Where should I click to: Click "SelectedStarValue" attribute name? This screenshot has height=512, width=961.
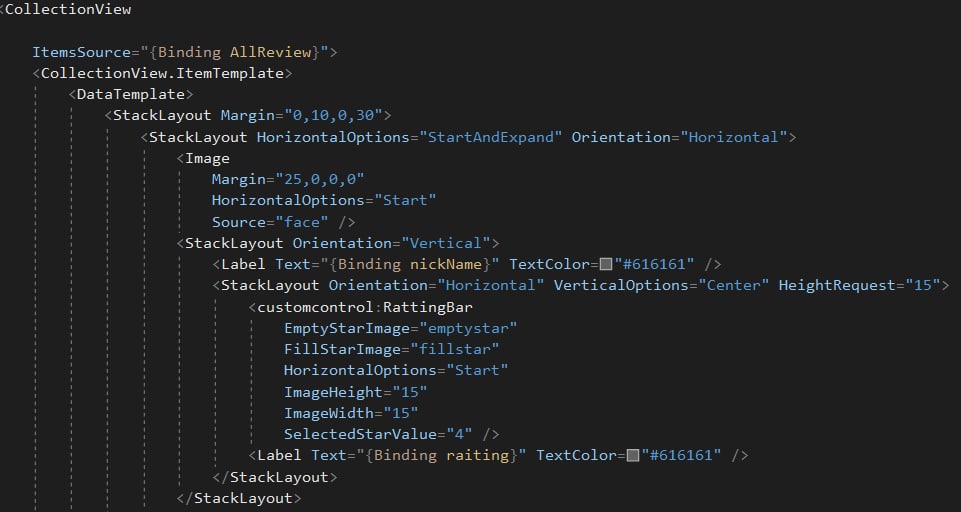tap(360, 434)
